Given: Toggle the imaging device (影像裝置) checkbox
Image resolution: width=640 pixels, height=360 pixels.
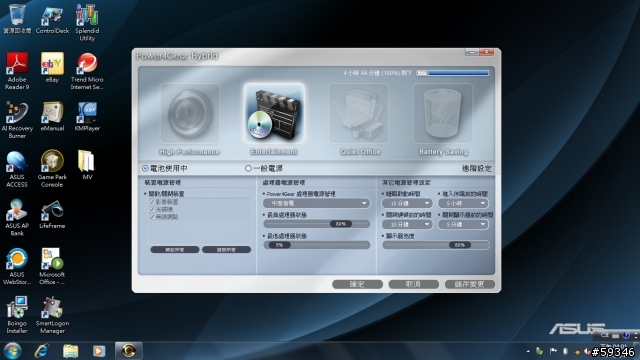Looking at the screenshot, I should click(x=152, y=202).
